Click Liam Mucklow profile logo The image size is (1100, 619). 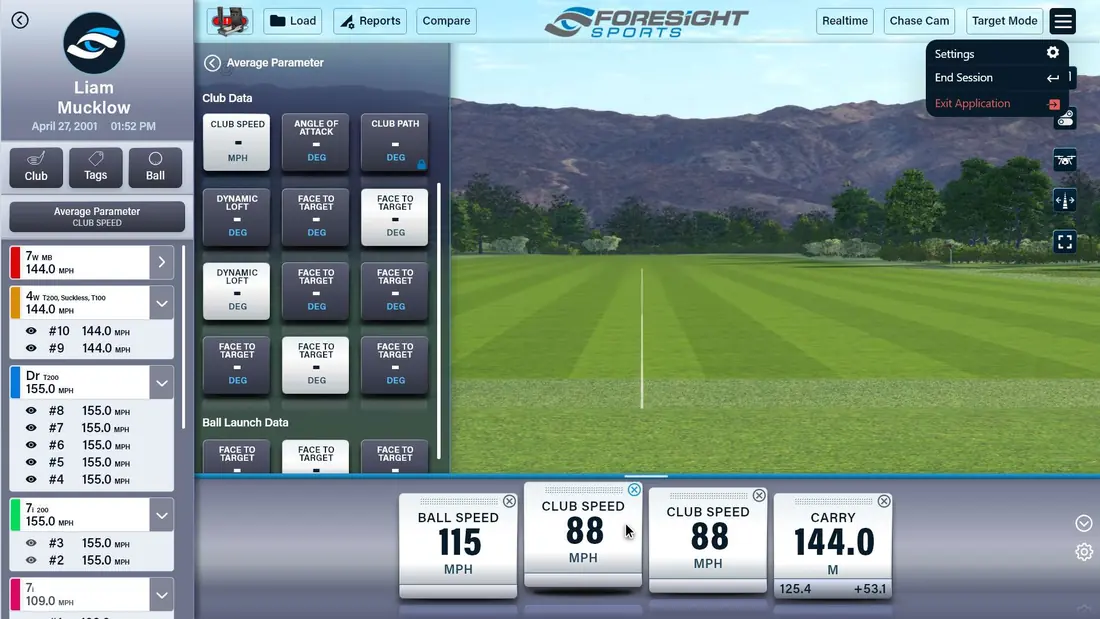(x=94, y=43)
